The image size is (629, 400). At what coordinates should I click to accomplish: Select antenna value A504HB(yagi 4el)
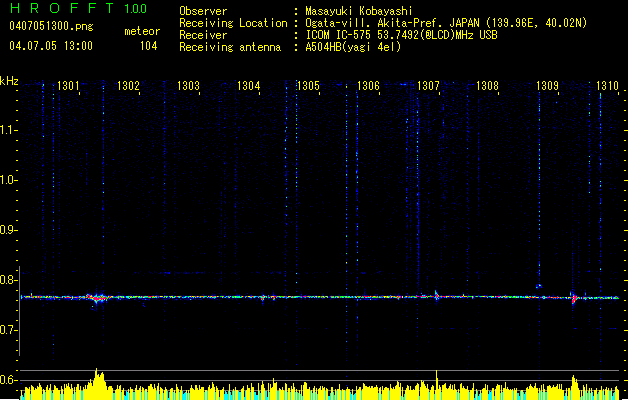[x=353, y=47]
